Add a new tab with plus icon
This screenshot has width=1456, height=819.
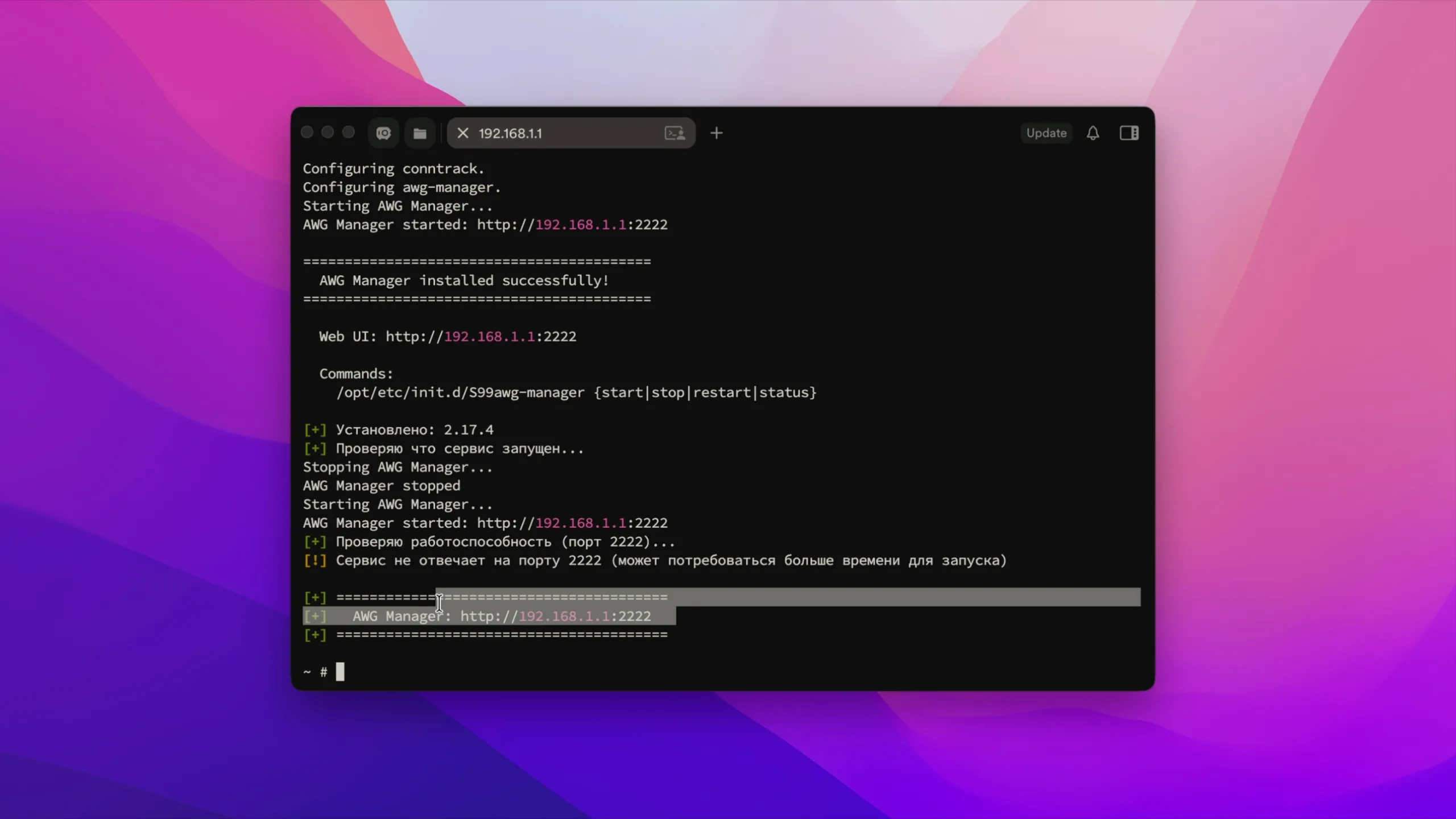(717, 133)
